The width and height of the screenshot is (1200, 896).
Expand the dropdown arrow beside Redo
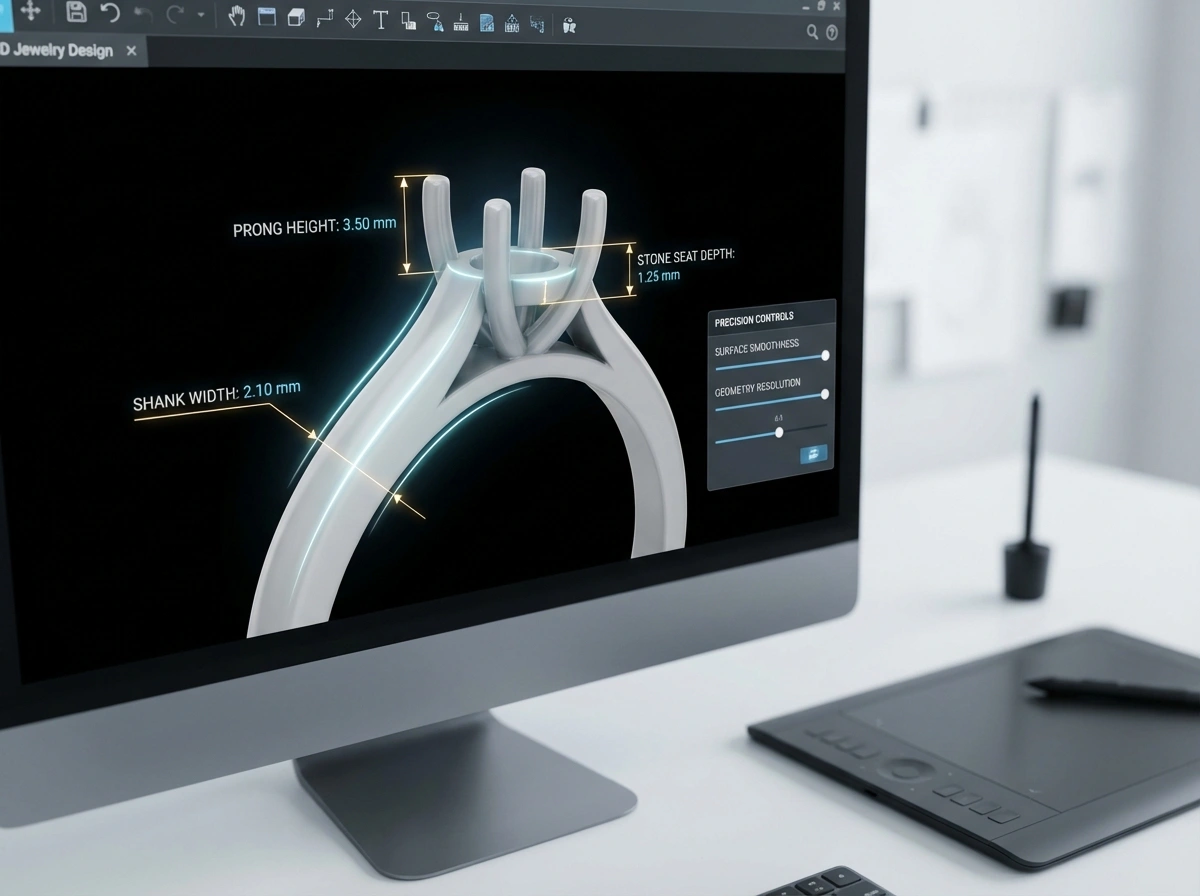click(x=201, y=16)
